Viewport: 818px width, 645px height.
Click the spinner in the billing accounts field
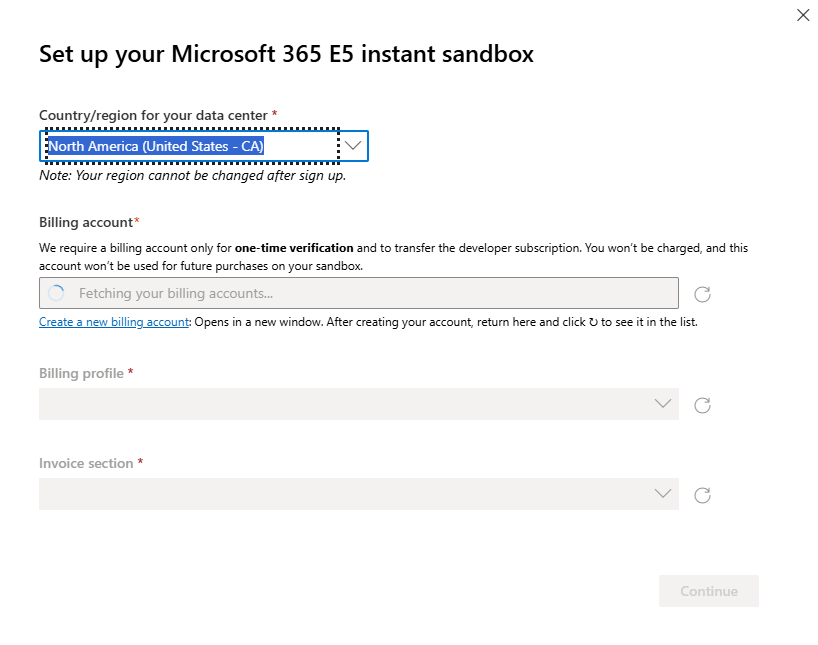coord(56,293)
